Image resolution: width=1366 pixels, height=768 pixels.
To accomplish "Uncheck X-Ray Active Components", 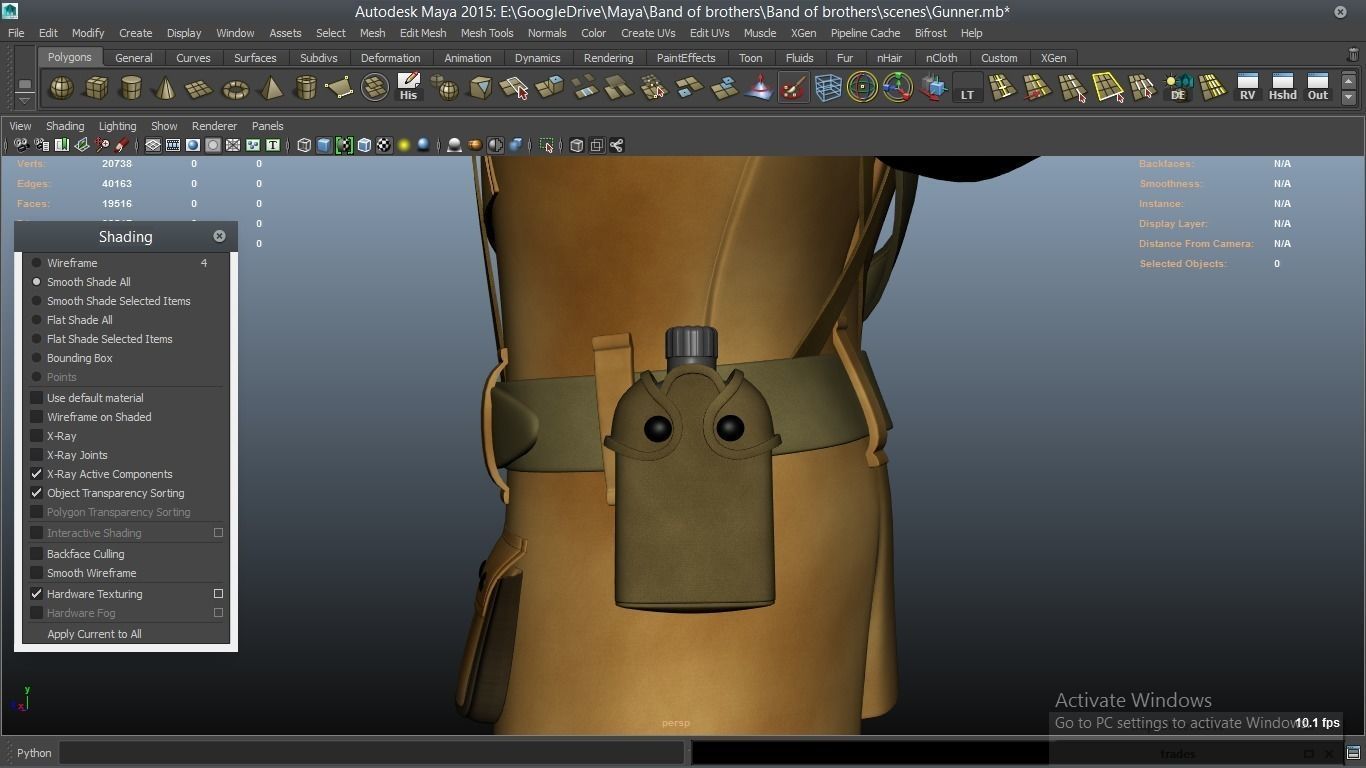I will pos(37,474).
